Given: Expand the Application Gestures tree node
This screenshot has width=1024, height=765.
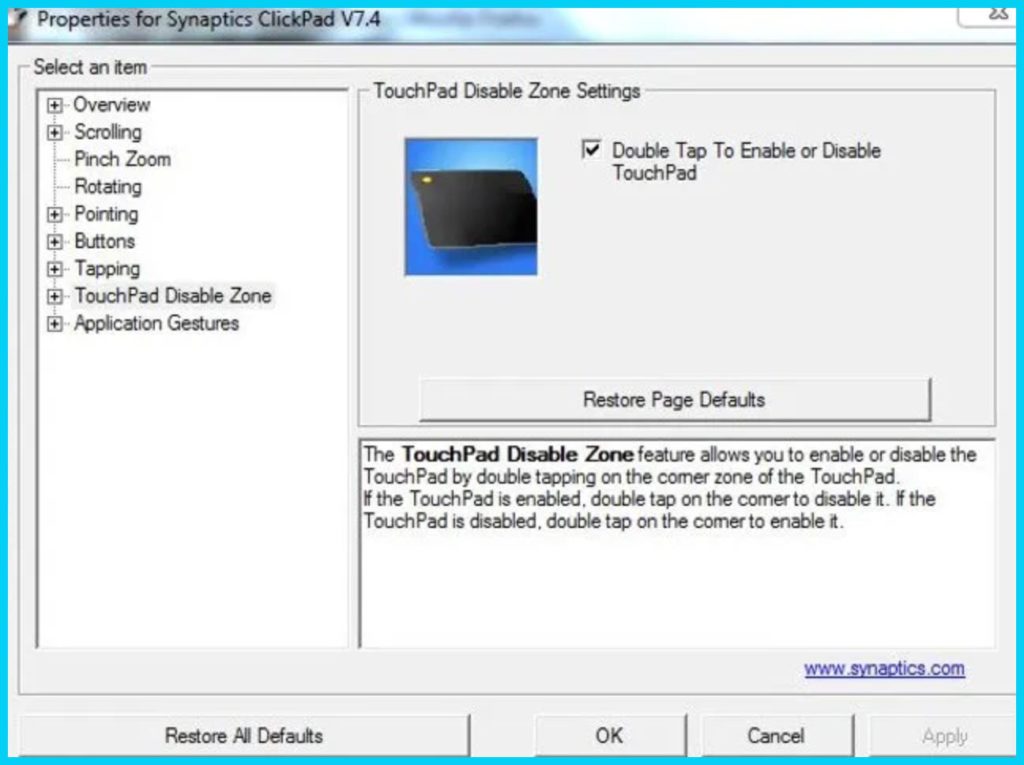Looking at the screenshot, I should click(x=55, y=324).
